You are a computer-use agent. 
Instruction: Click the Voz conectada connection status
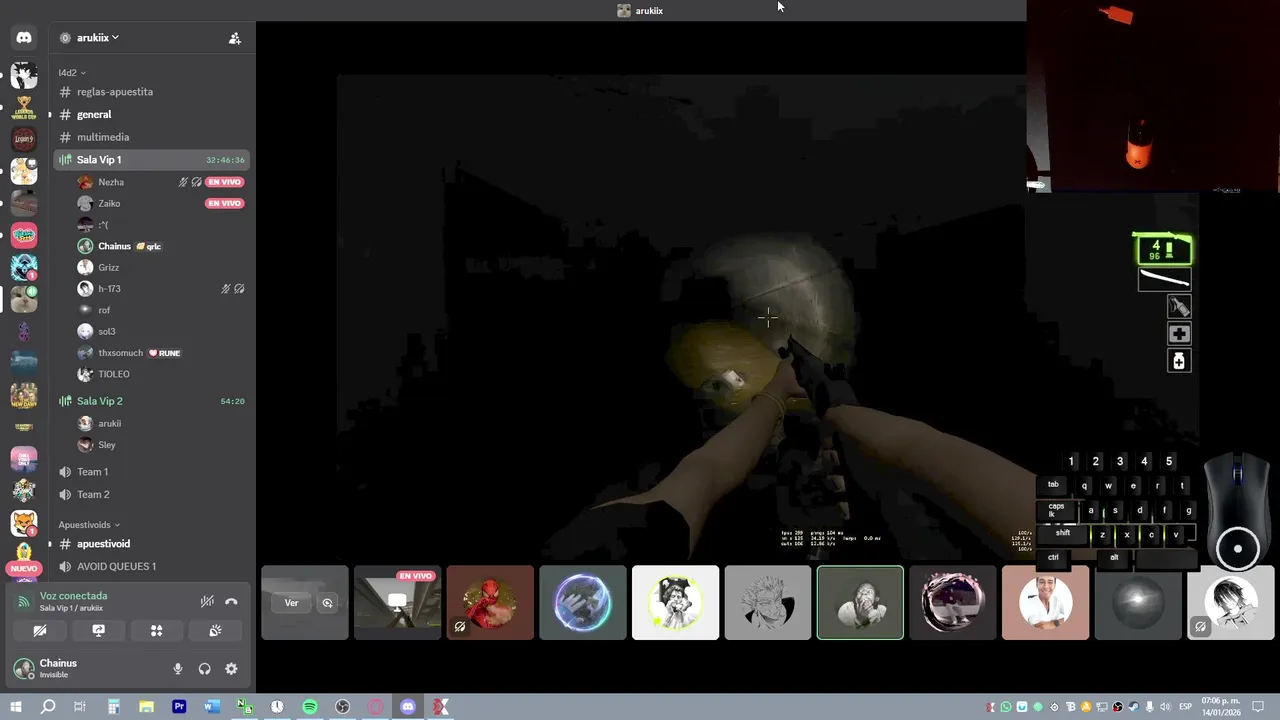coord(73,596)
